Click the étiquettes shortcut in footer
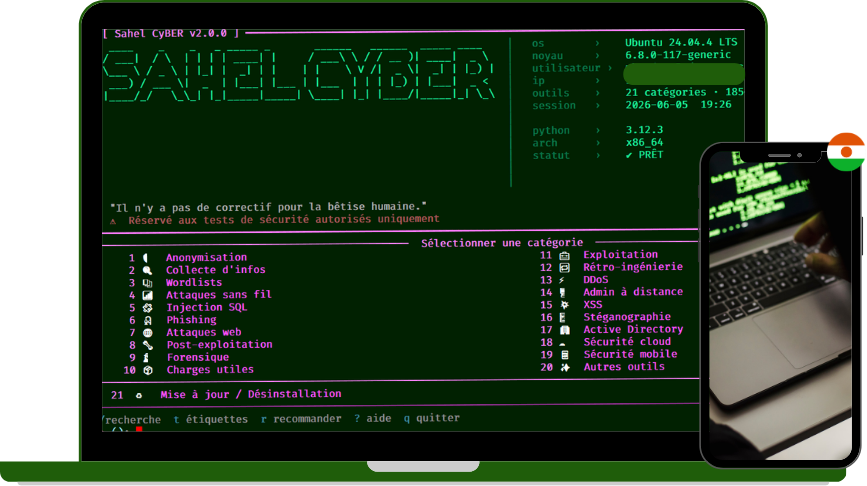 [x=211, y=420]
